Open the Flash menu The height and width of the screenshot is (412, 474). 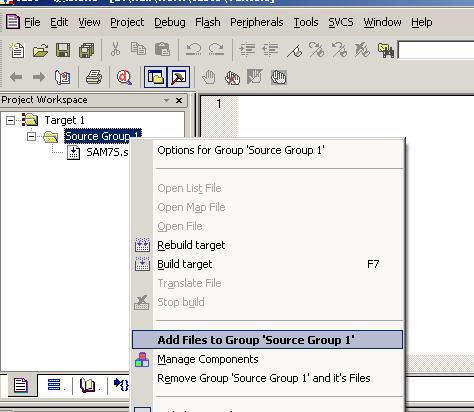(208, 22)
